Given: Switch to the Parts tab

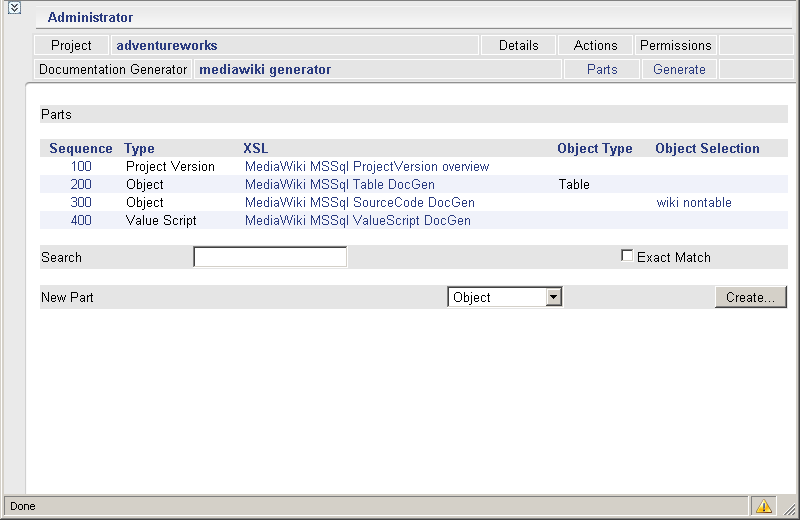Looking at the screenshot, I should (x=602, y=69).
